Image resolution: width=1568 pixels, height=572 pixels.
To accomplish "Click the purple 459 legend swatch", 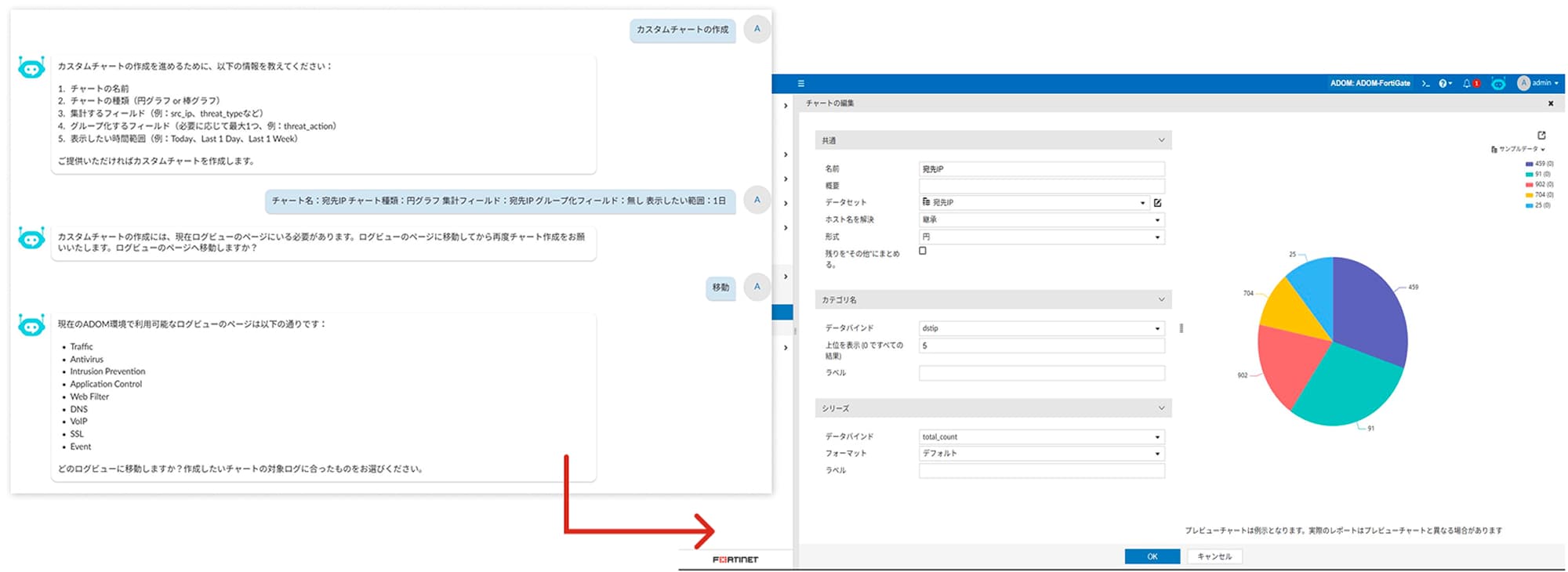I will [1529, 164].
